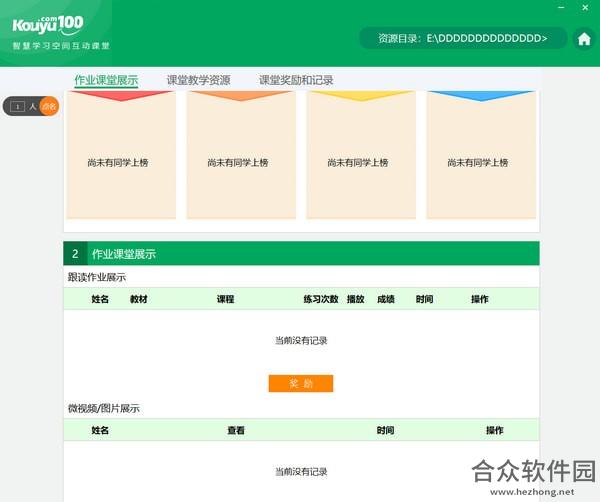Select the yellow-ribbon ranking card
The width and height of the screenshot is (600, 502).
pyautogui.click(x=361, y=155)
